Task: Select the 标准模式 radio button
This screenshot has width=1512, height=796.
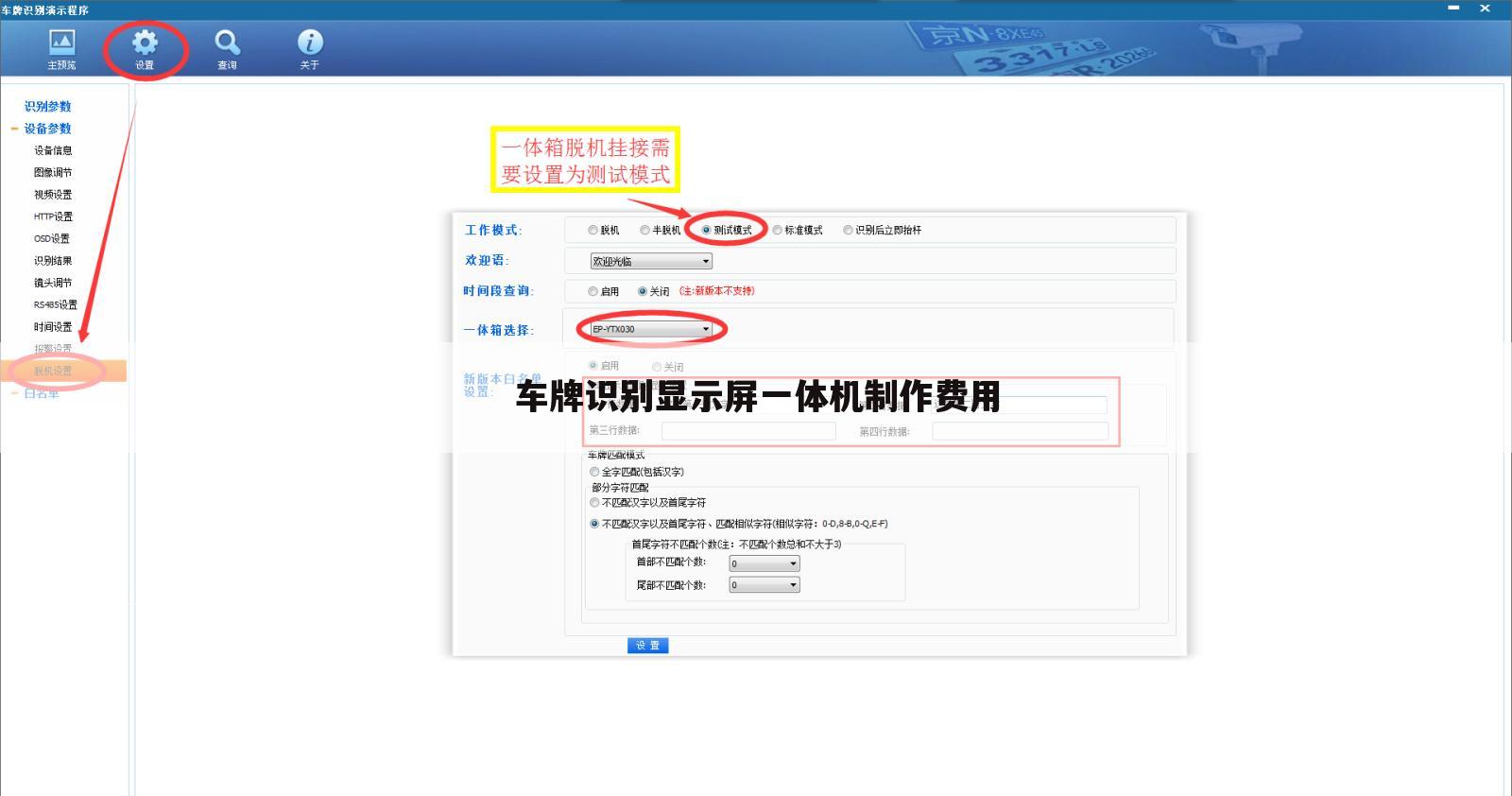Action: click(777, 230)
